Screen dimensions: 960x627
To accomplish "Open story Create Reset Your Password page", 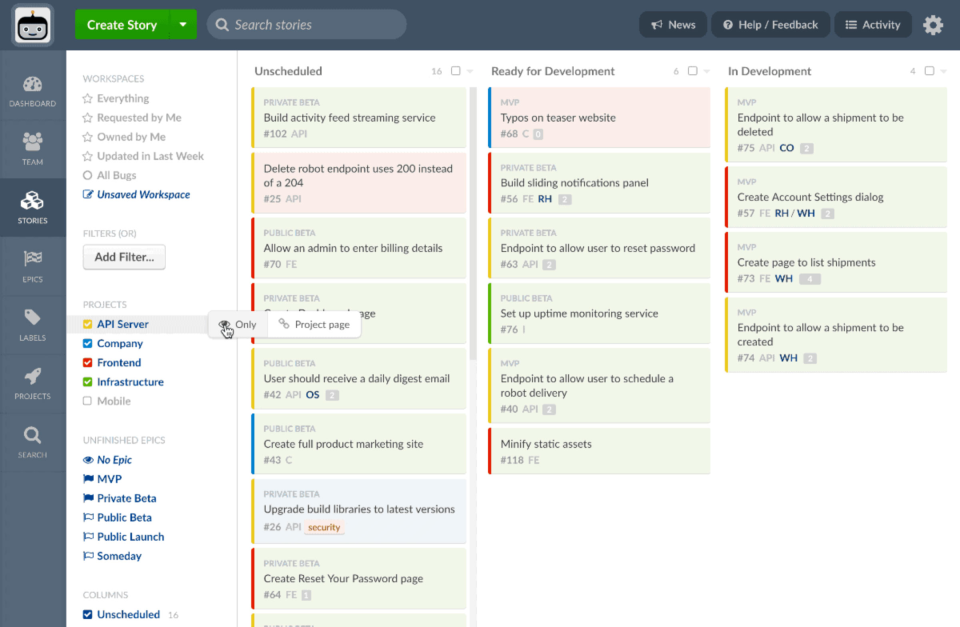I will (359, 579).
